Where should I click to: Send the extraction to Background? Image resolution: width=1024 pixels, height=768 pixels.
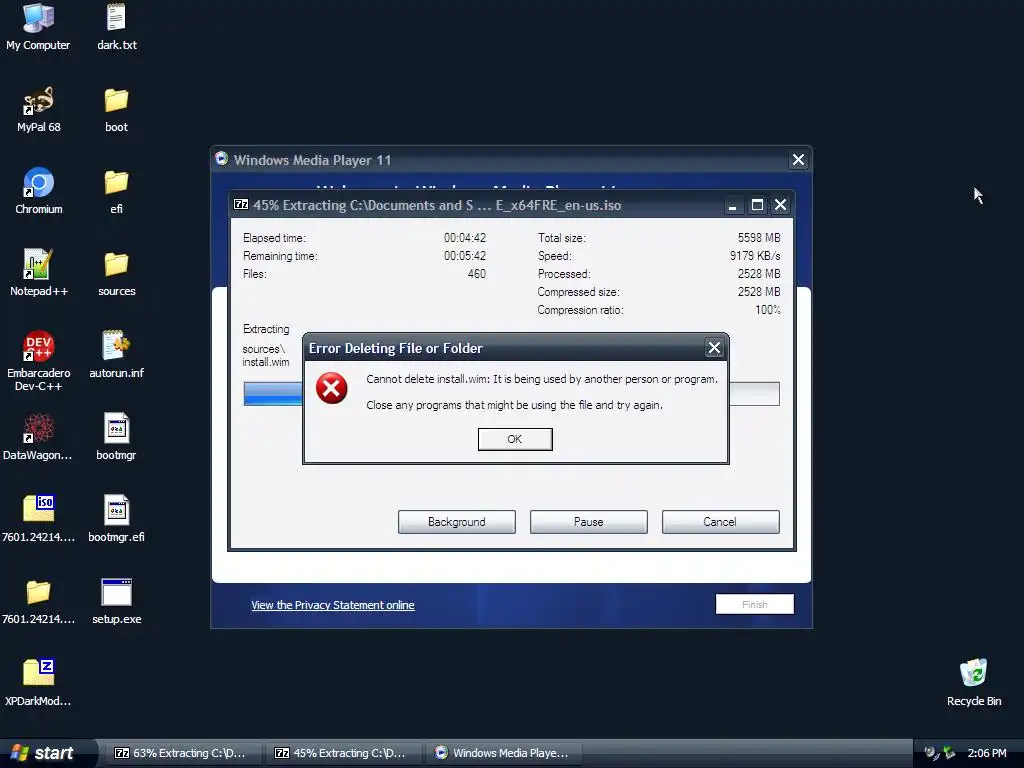tap(456, 522)
